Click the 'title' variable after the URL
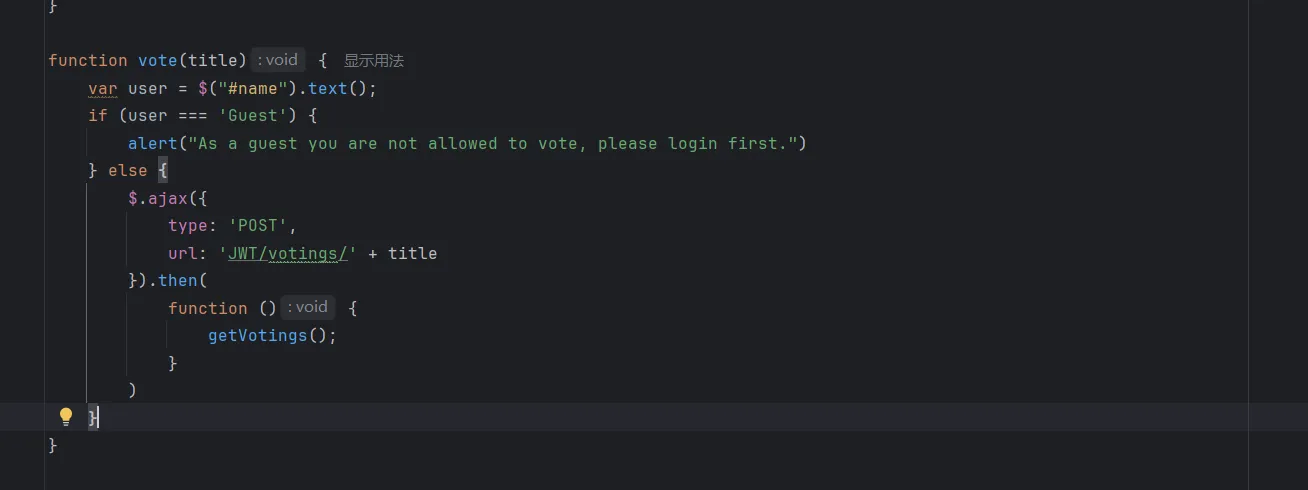The image size is (1308, 490). pyautogui.click(x=412, y=253)
